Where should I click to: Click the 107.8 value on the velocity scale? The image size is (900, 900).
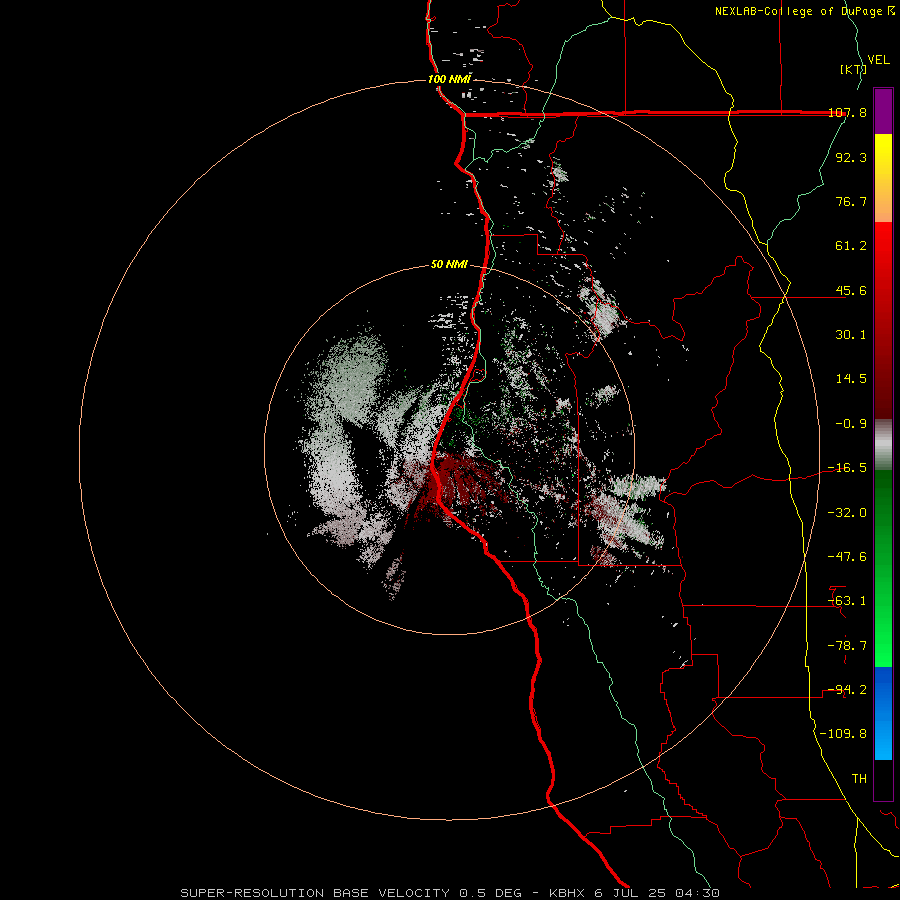(x=848, y=113)
